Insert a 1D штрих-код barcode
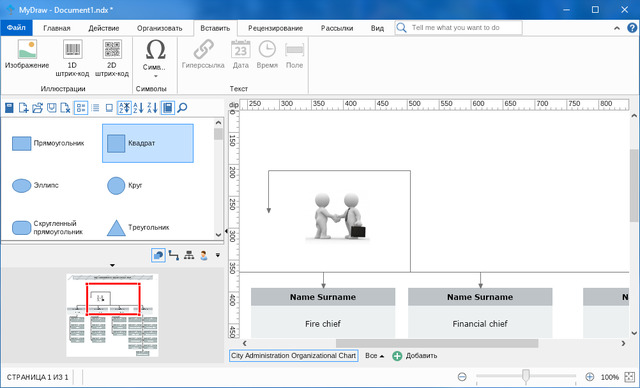Image resolution: width=640 pixels, height=388 pixels. tap(72, 58)
